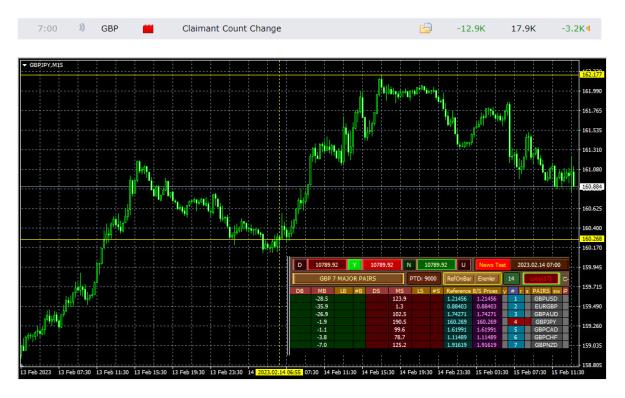Click the GBPUSD pair label
Screen dimensions: 625x398
coord(546,299)
